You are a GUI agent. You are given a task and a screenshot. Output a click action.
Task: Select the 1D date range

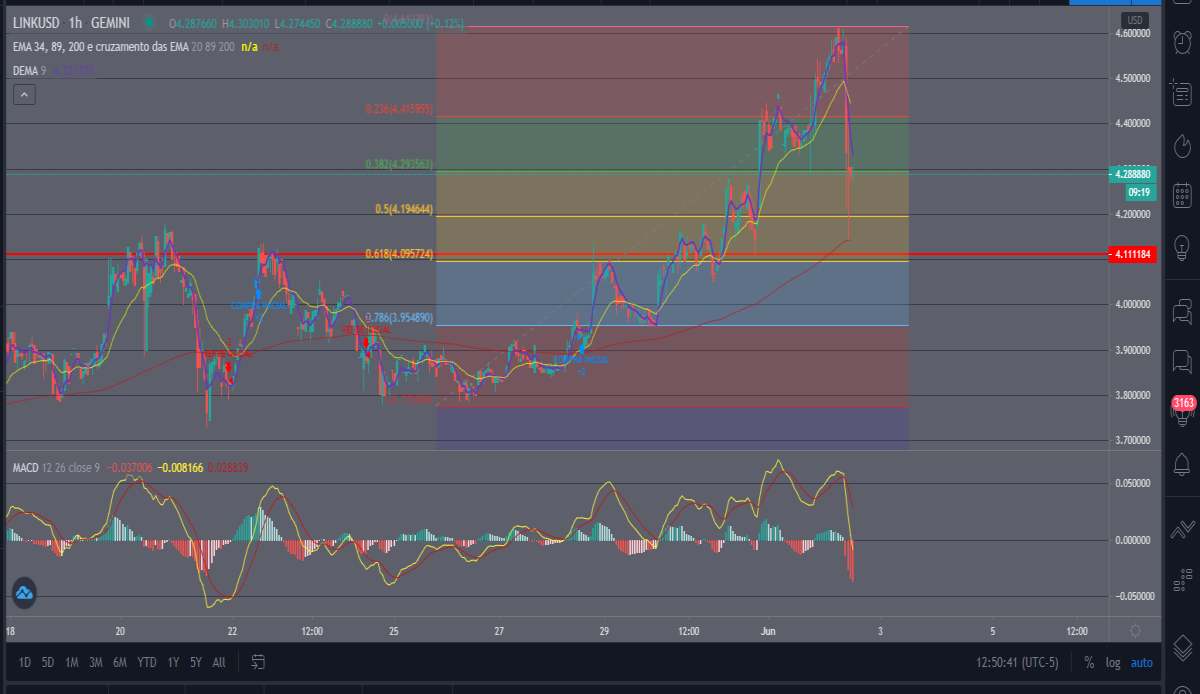click(x=24, y=662)
